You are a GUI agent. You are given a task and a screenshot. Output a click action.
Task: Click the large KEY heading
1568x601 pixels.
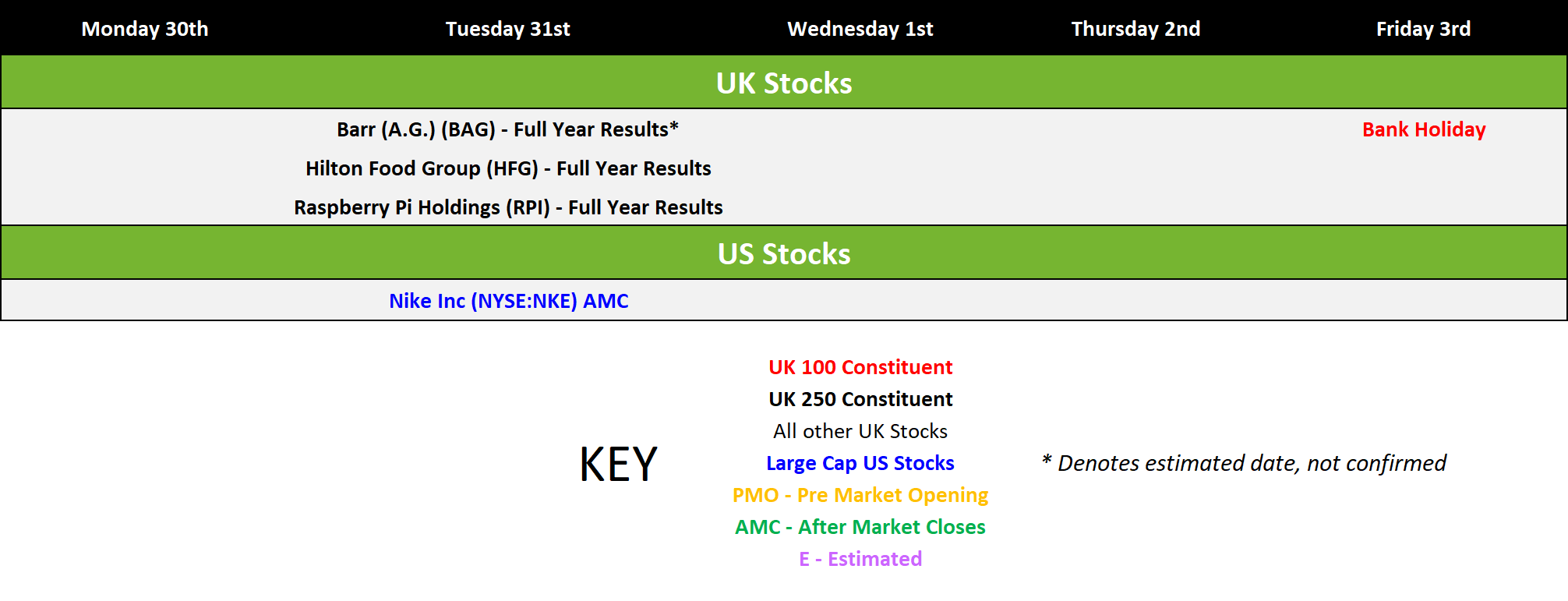(x=619, y=465)
